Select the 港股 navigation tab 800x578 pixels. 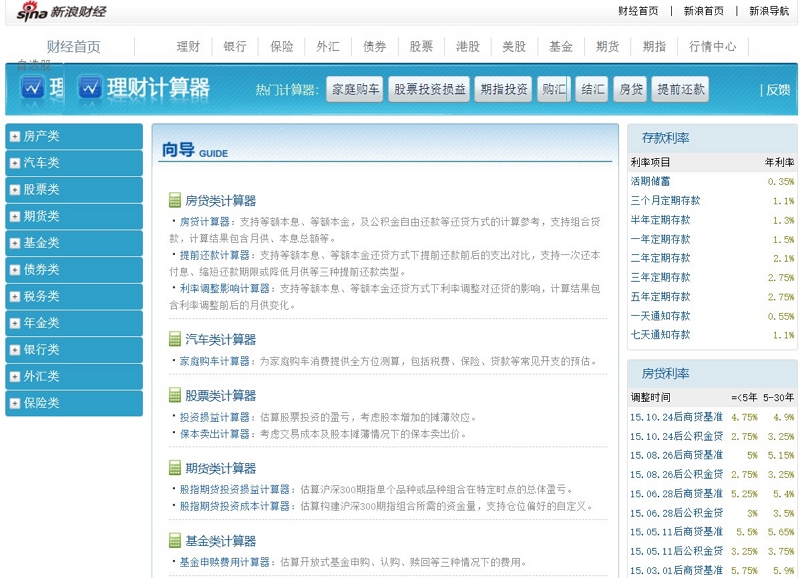[x=467, y=46]
